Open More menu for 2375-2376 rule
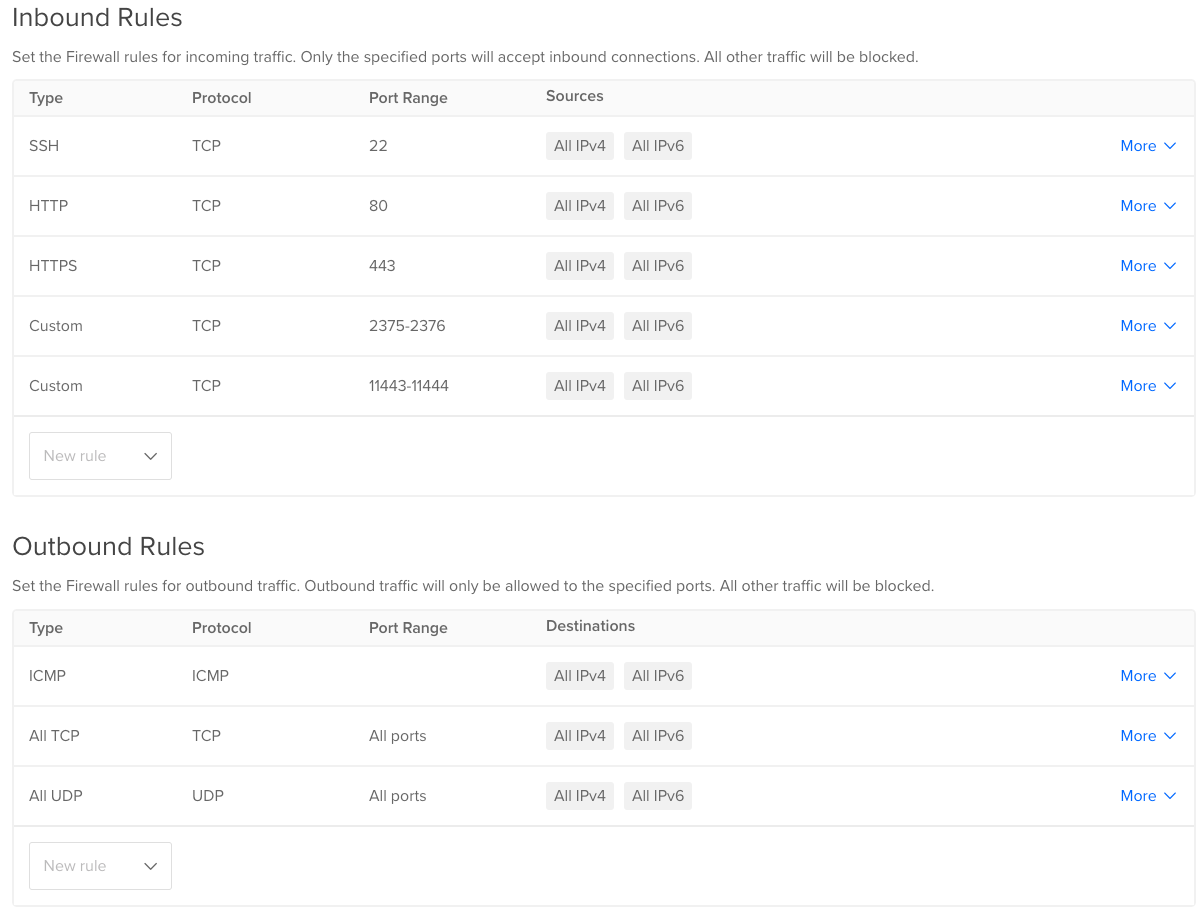The width and height of the screenshot is (1202, 915). point(1148,326)
